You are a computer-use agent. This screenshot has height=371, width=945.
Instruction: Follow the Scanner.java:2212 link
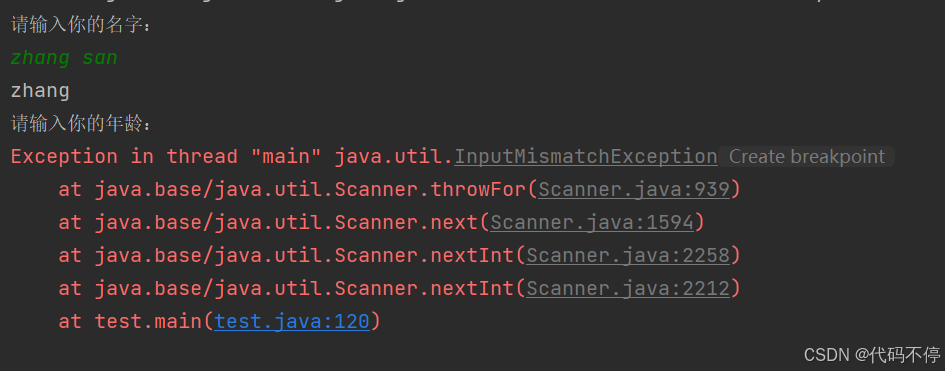(628, 290)
